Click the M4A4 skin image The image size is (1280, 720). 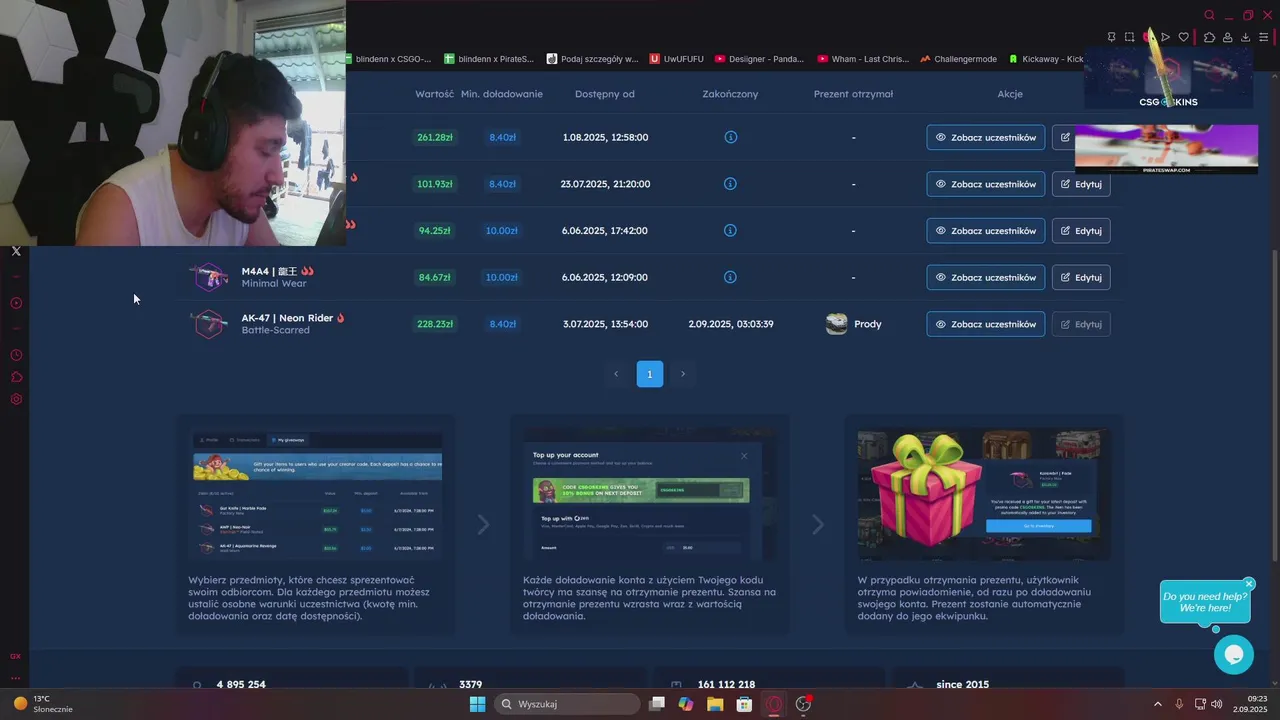[x=209, y=277]
